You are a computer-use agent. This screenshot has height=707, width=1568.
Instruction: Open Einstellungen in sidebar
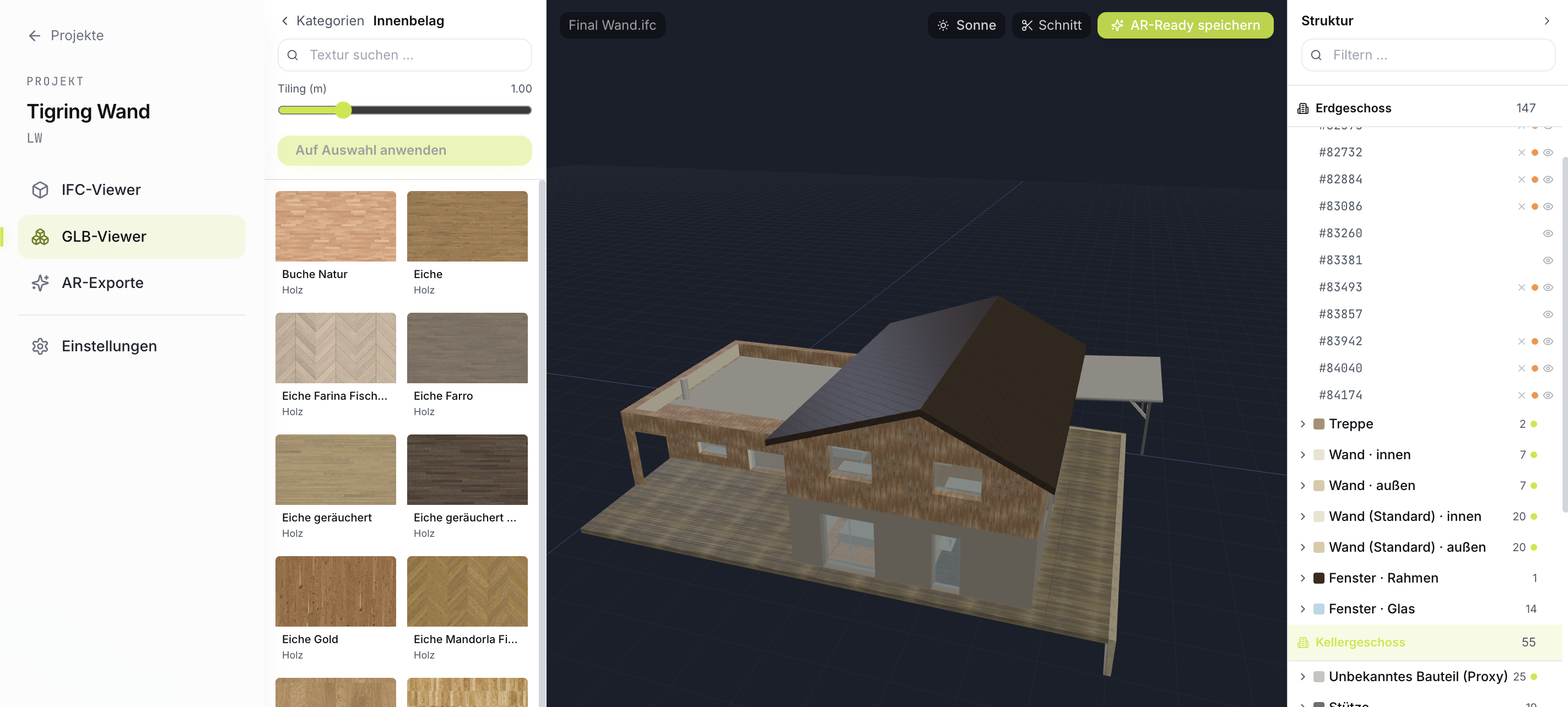tap(132, 346)
